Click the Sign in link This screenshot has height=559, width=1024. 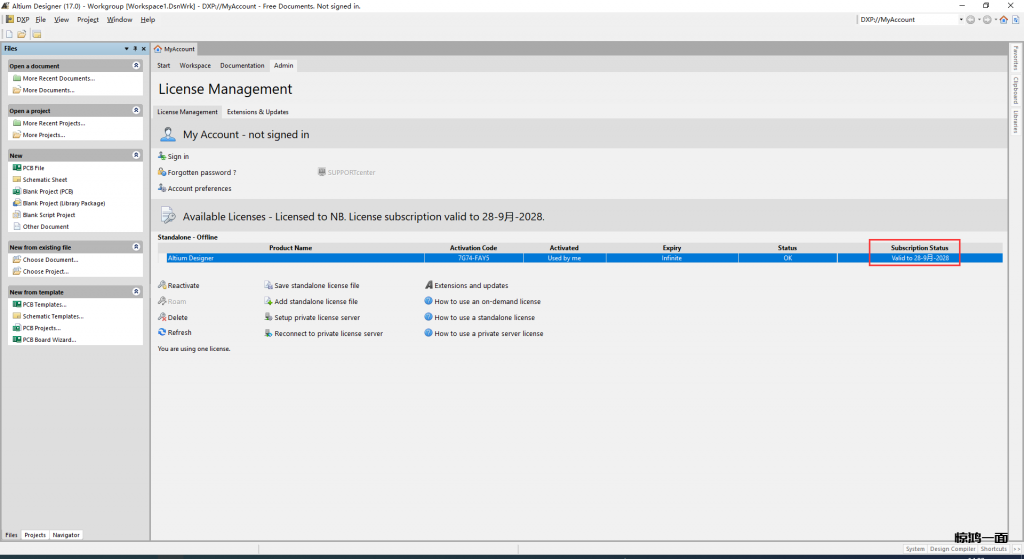pos(178,157)
